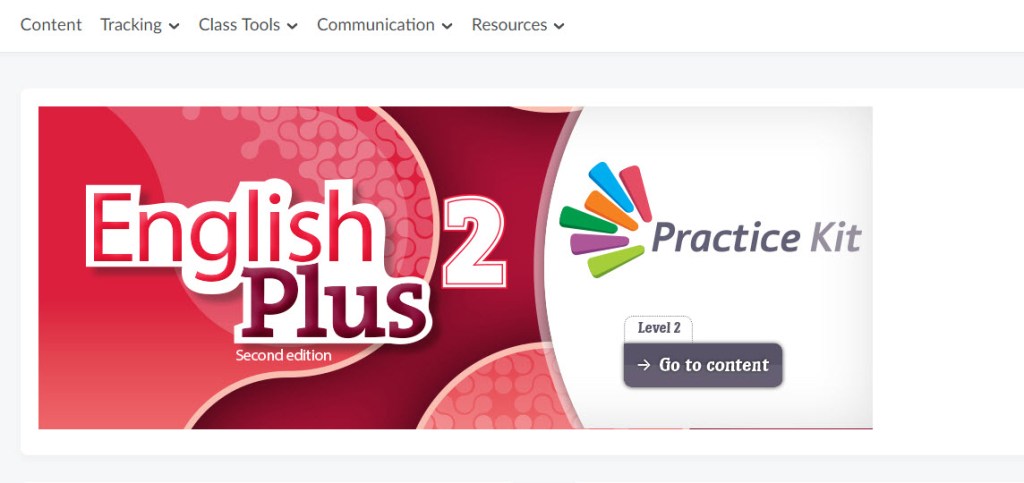Open the Content page
The width and height of the screenshot is (1024, 483).
click(x=51, y=25)
